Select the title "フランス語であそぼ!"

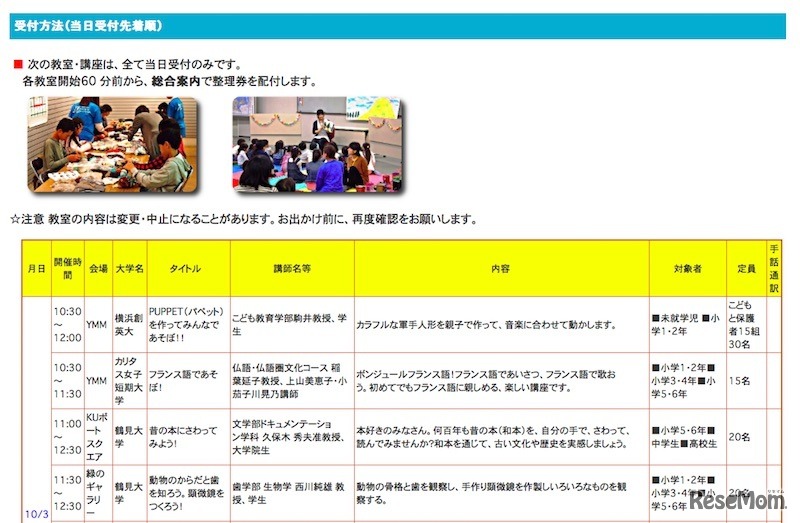[x=189, y=381]
